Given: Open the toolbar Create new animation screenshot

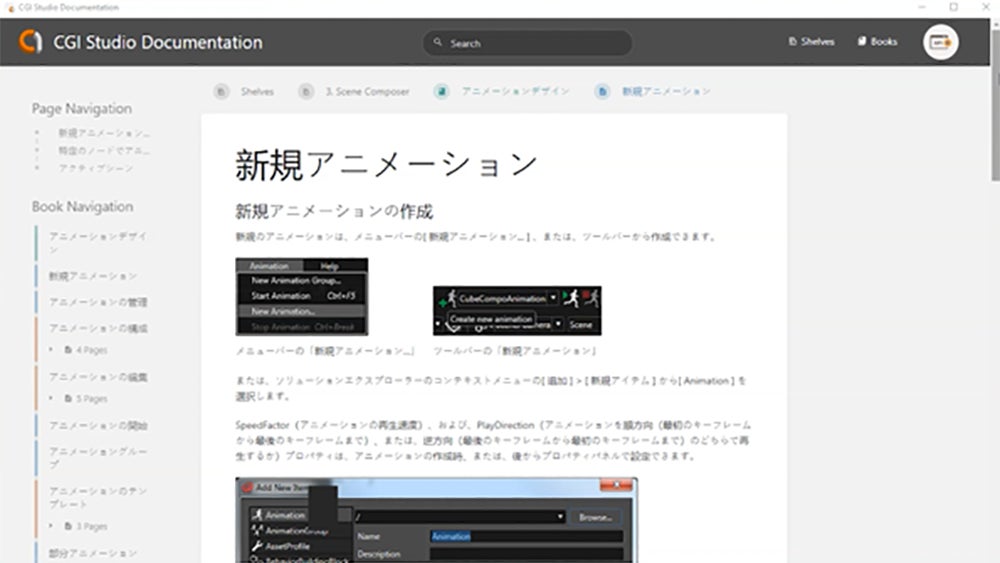Looking at the screenshot, I should (x=517, y=311).
